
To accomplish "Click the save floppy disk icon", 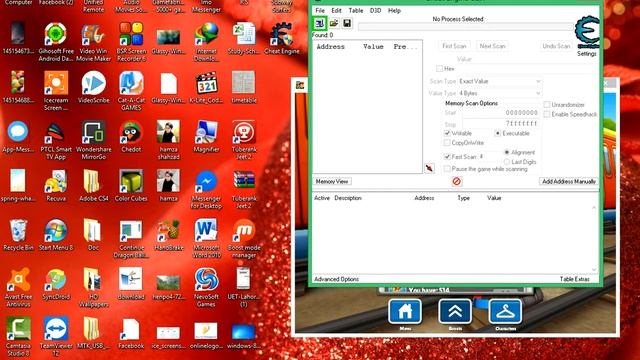I will coord(347,23).
